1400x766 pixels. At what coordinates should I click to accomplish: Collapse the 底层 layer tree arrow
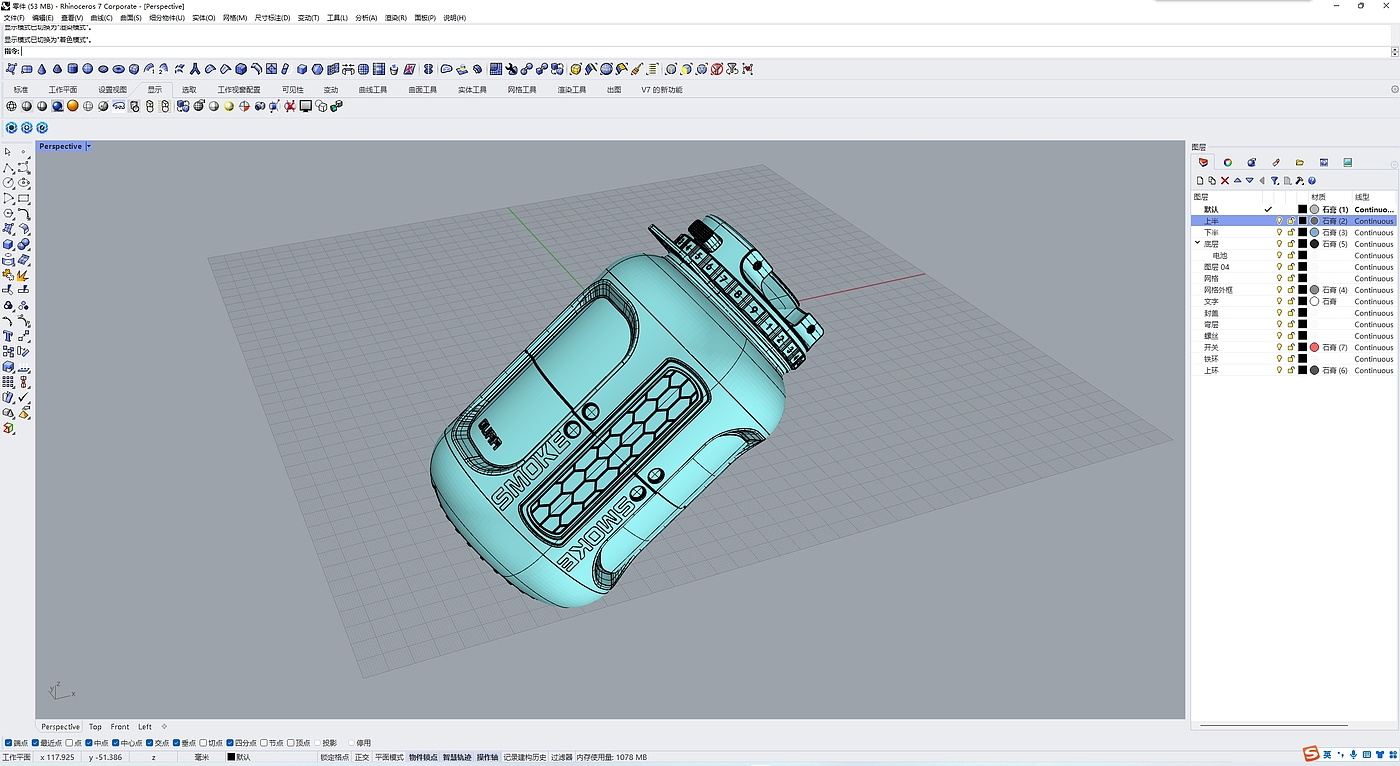click(x=1197, y=243)
